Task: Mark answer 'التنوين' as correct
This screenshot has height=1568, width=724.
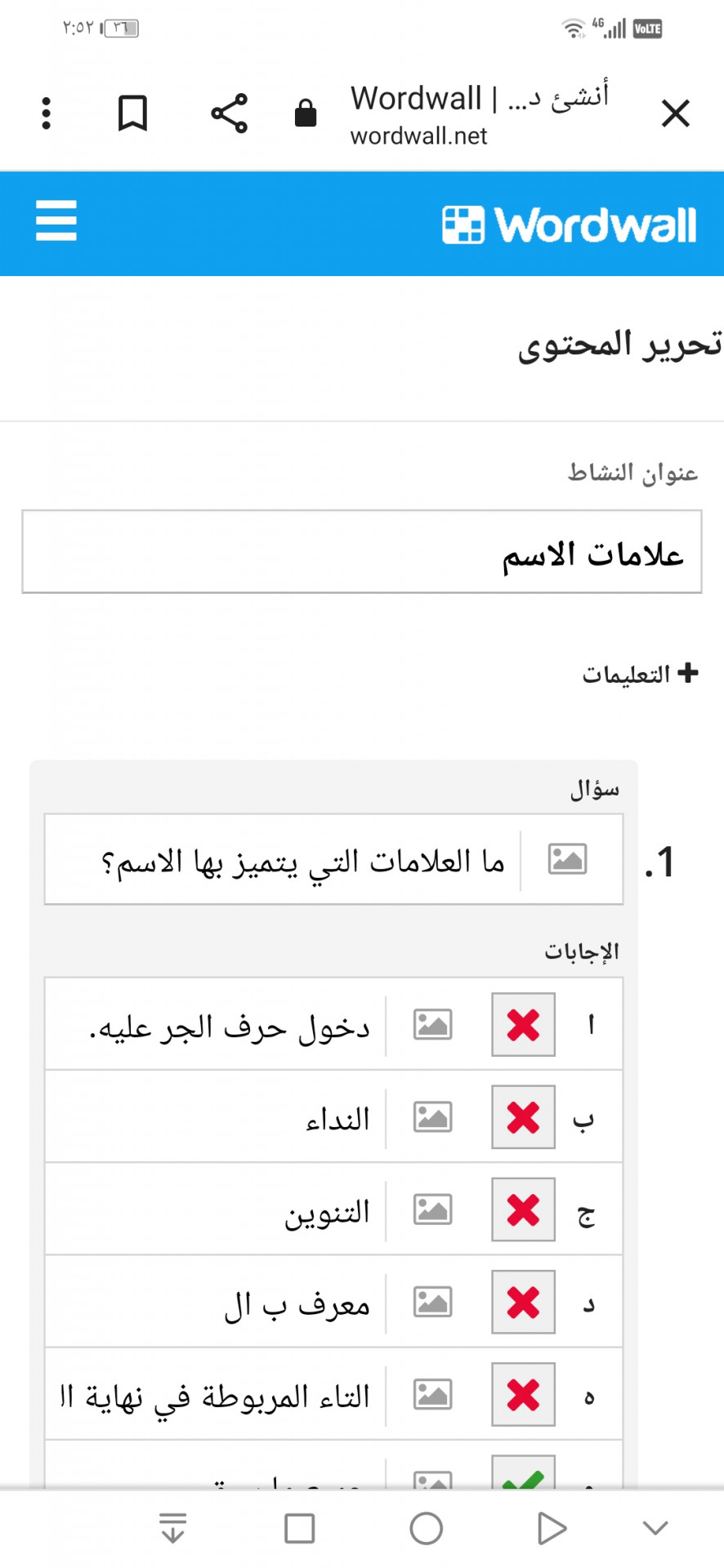Action: (523, 1209)
